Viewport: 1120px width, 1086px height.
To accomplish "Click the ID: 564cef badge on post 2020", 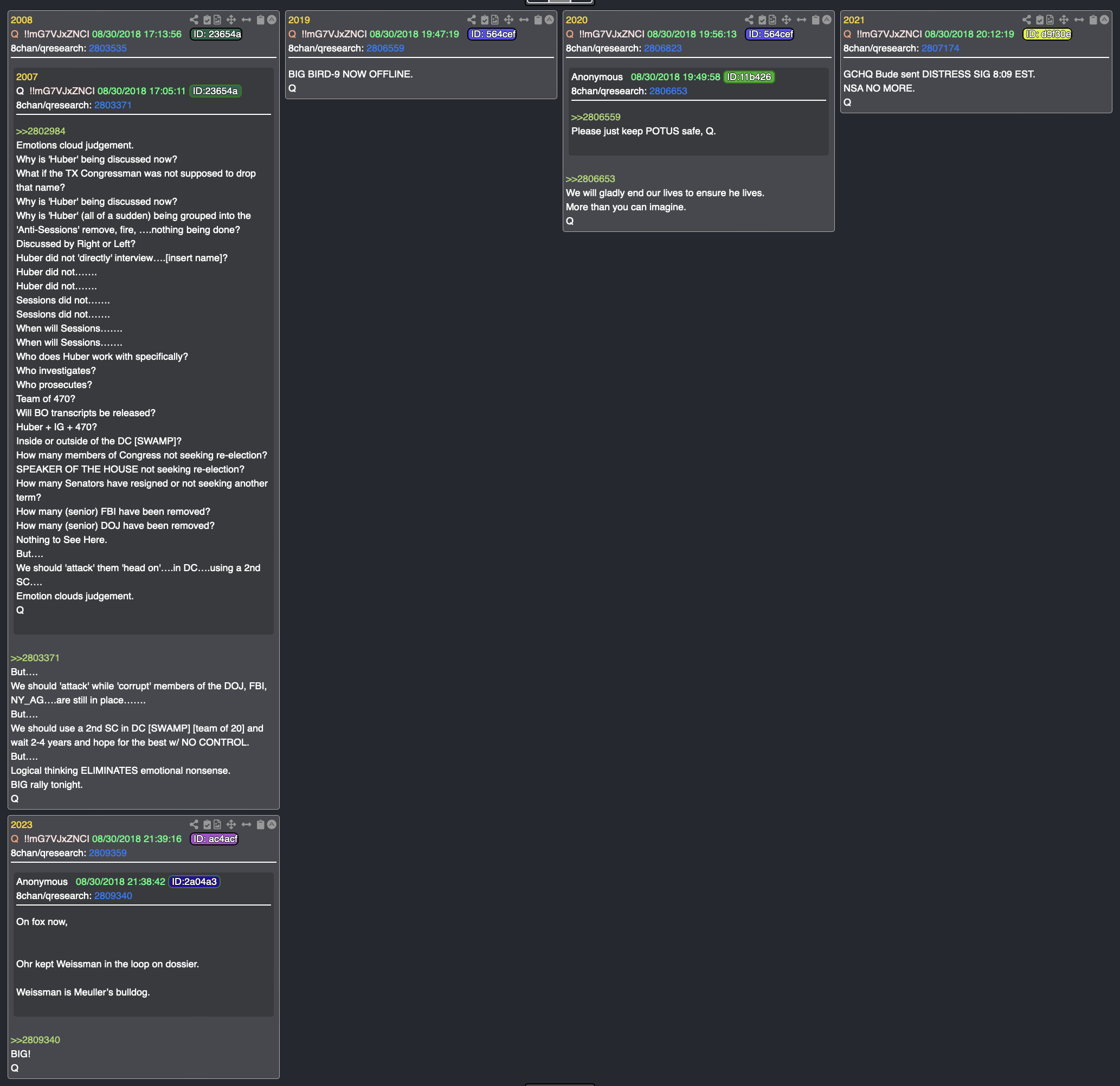I will [x=770, y=34].
